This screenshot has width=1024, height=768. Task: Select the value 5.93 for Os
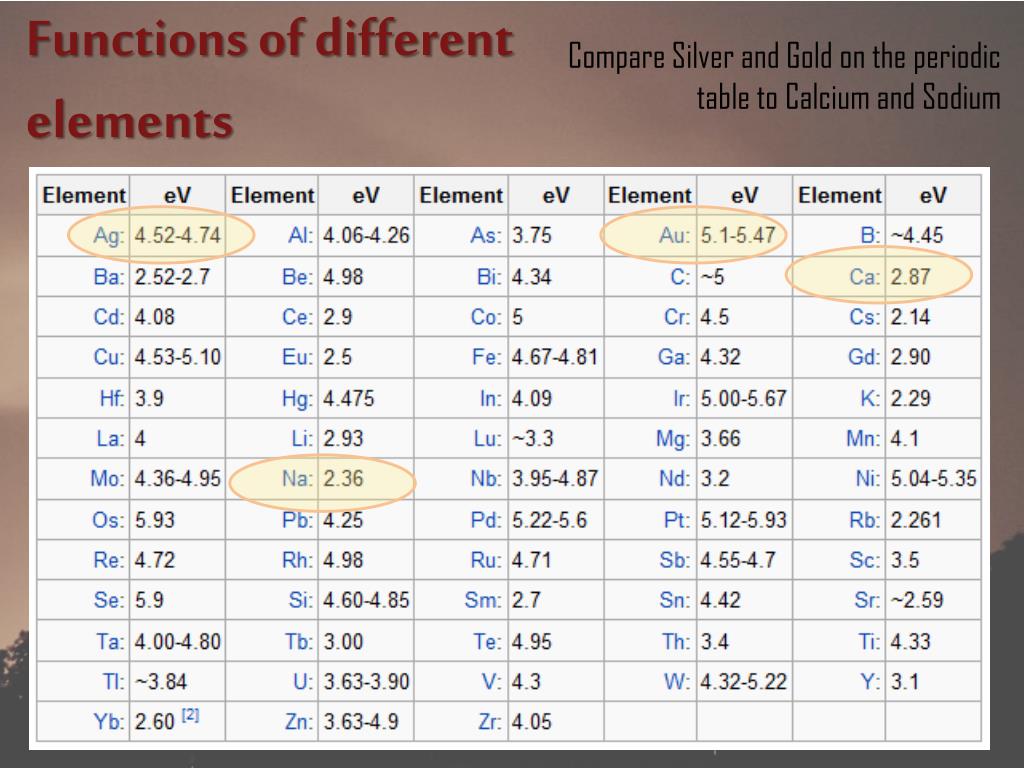pos(155,520)
